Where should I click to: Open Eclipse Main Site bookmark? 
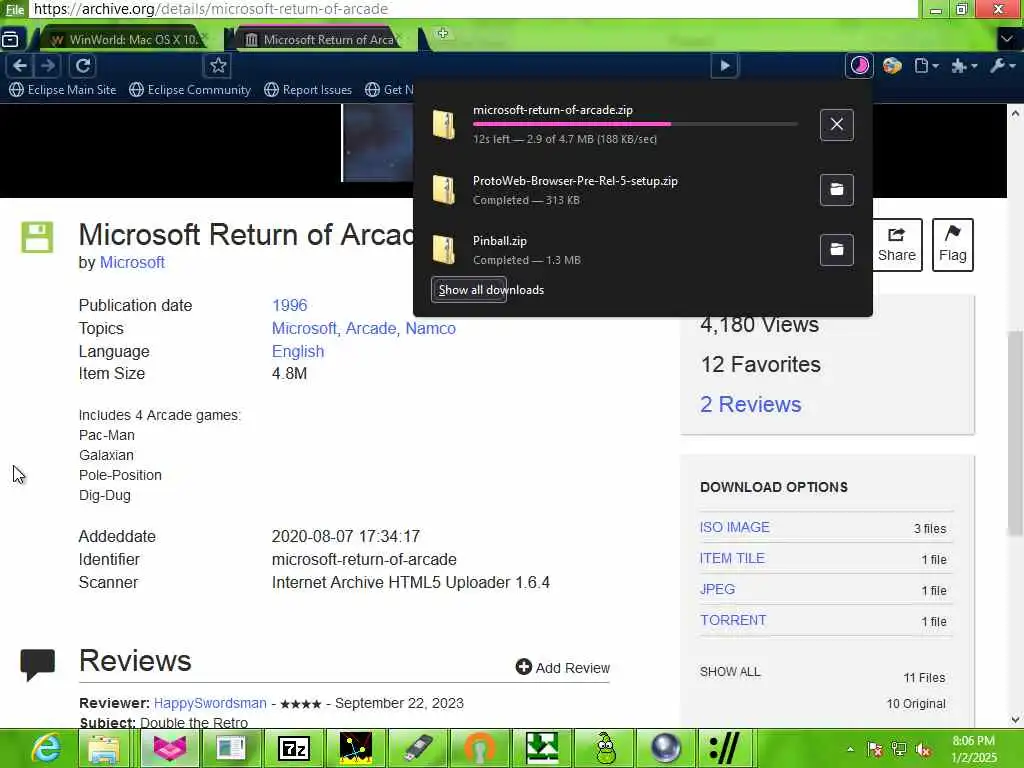click(63, 89)
